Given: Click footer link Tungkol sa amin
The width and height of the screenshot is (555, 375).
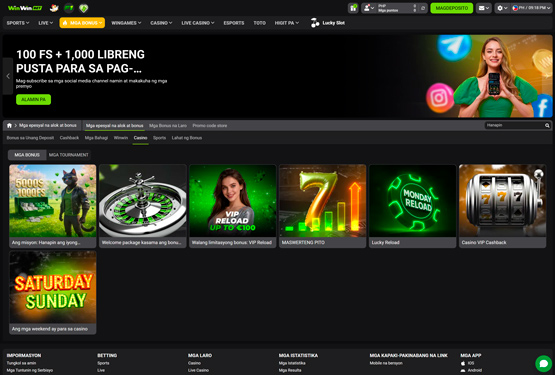Looking at the screenshot, I should coord(21,363).
